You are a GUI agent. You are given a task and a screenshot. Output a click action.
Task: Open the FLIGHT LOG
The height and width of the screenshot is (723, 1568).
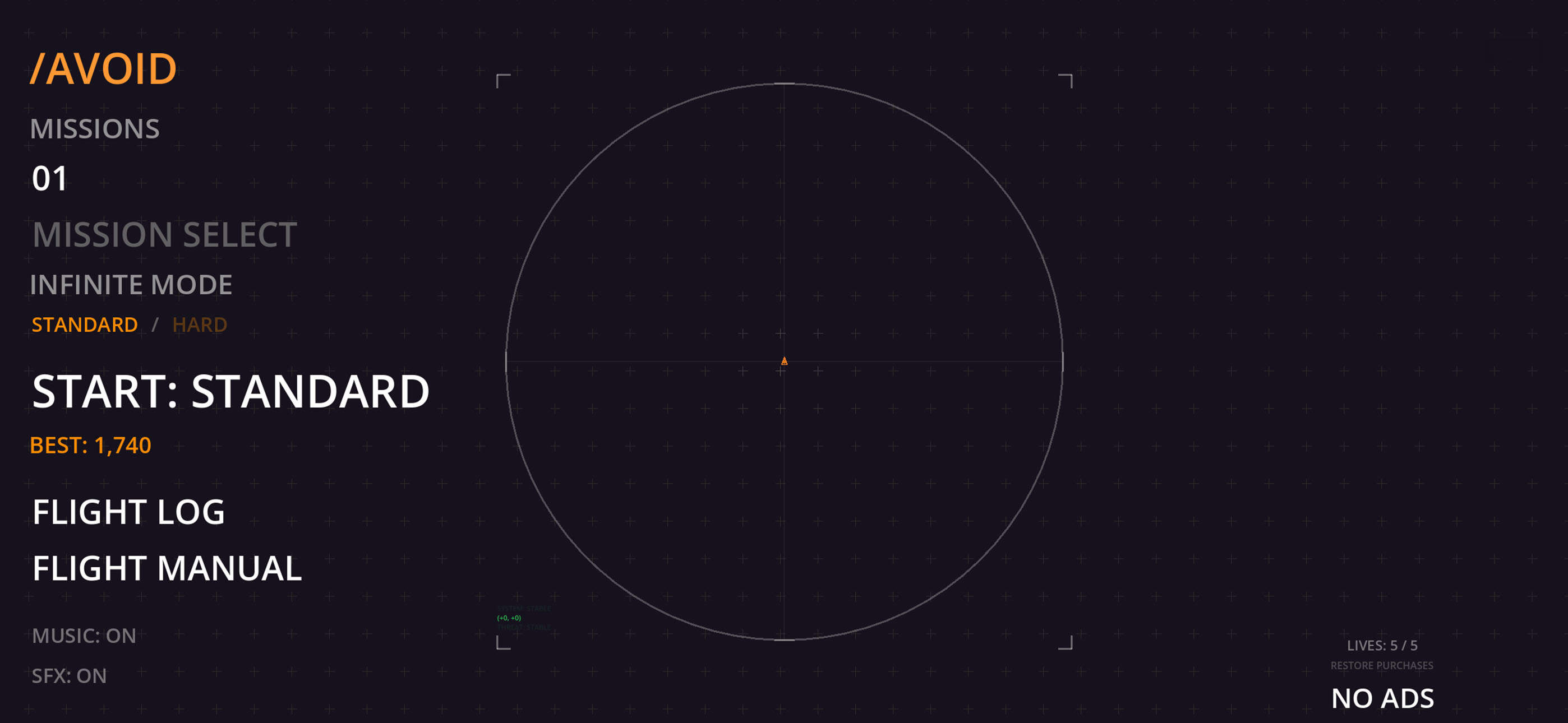(128, 512)
